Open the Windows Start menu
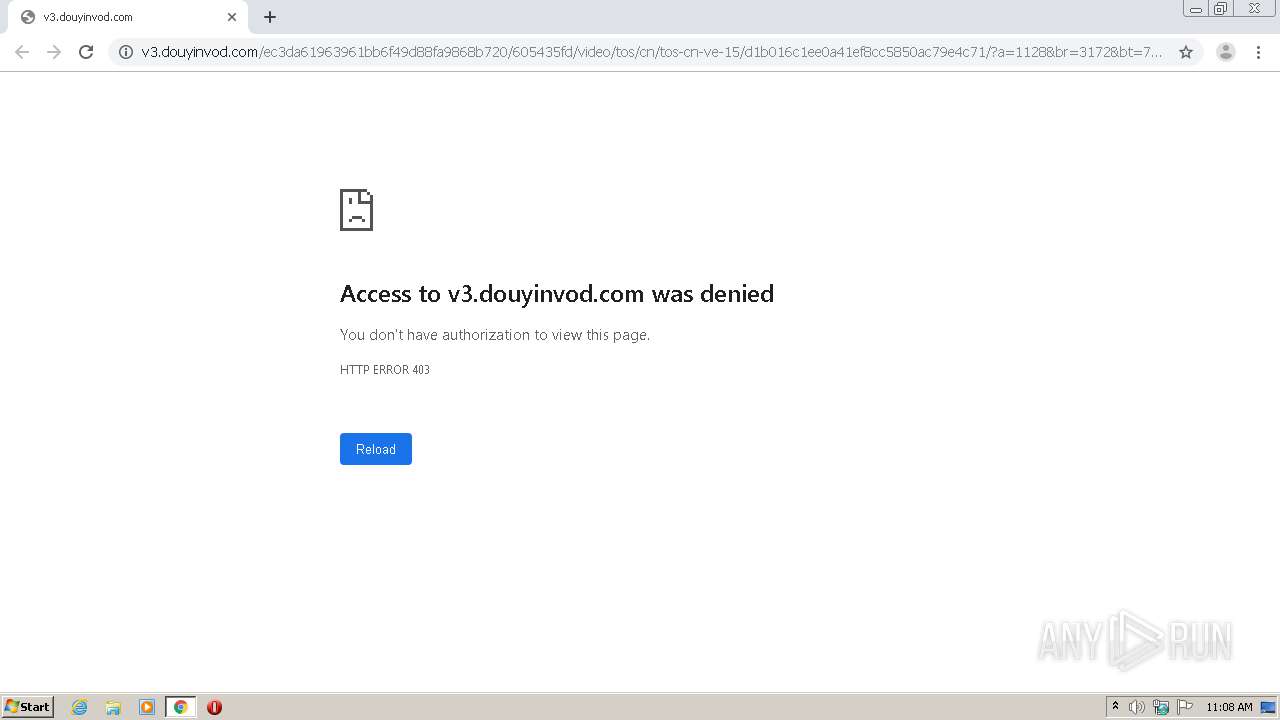1280x720 pixels. pyautogui.click(x=28, y=707)
